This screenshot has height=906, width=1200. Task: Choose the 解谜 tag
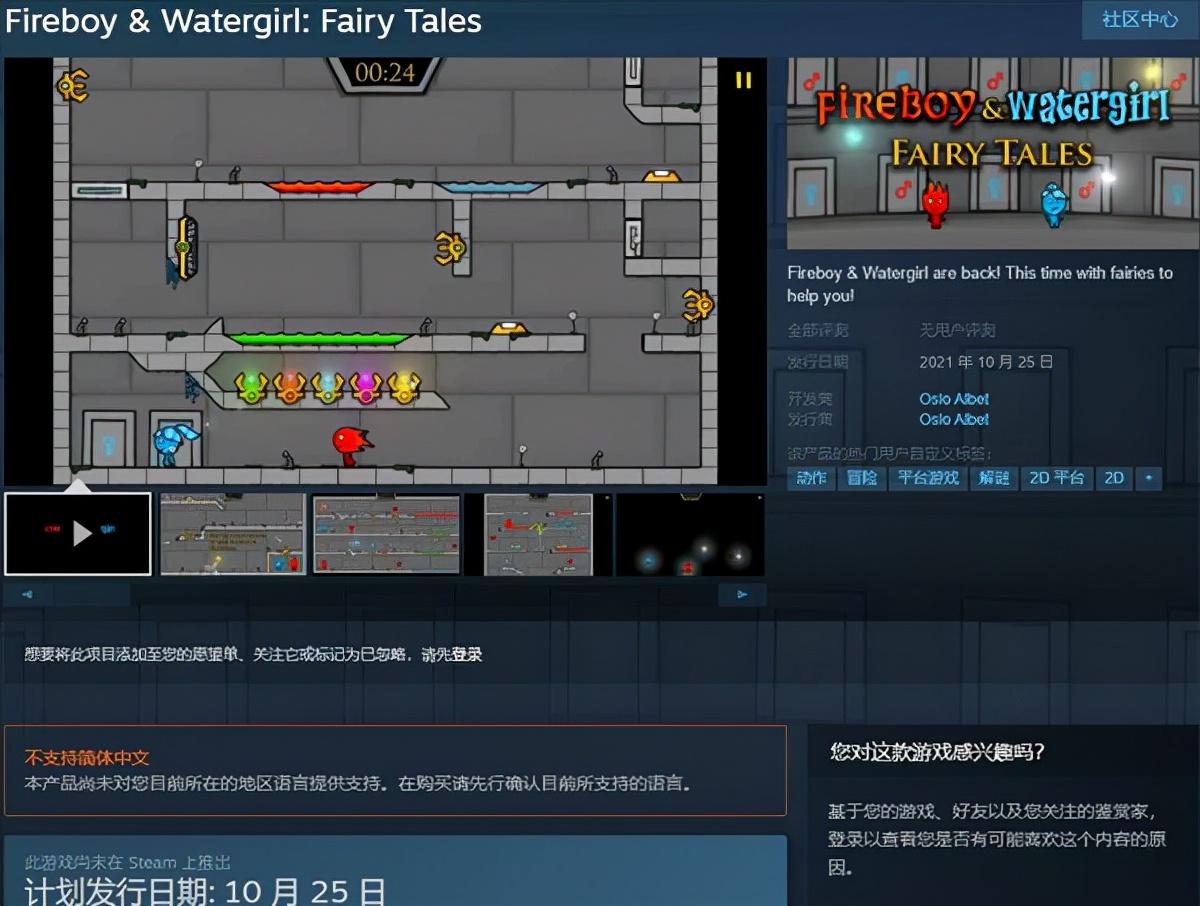pyautogui.click(x=994, y=478)
